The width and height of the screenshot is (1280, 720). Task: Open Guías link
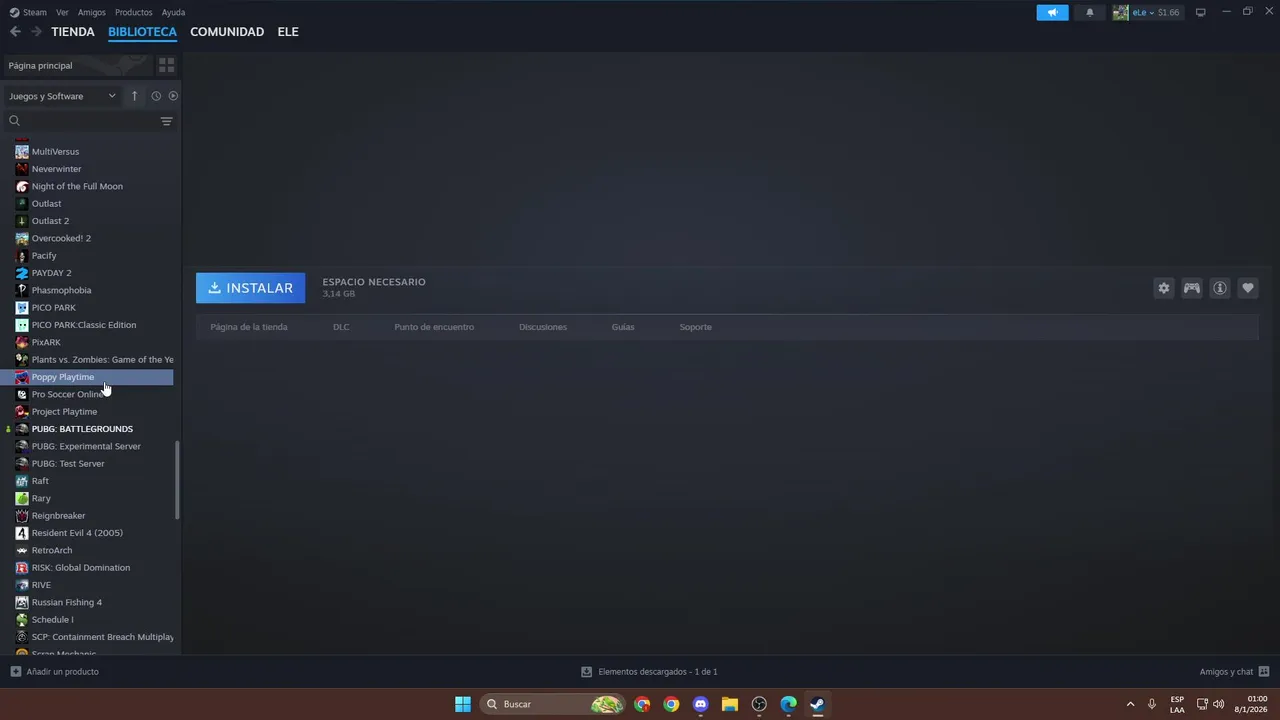[x=623, y=327]
